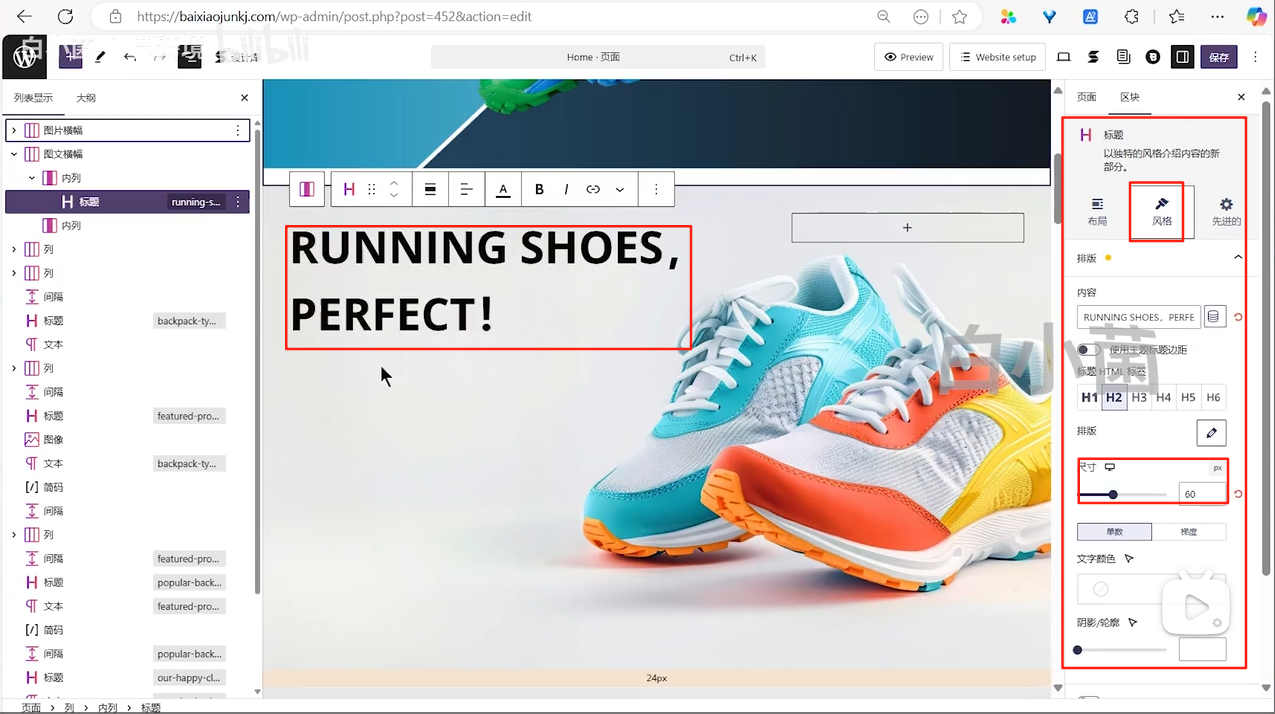Image resolution: width=1275 pixels, height=714 pixels.
Task: Collapse the selected 内列 tree item containing the heading
Action: (x=32, y=178)
